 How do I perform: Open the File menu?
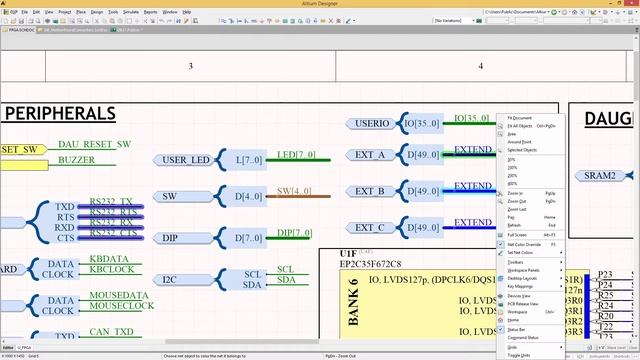click(x=25, y=12)
